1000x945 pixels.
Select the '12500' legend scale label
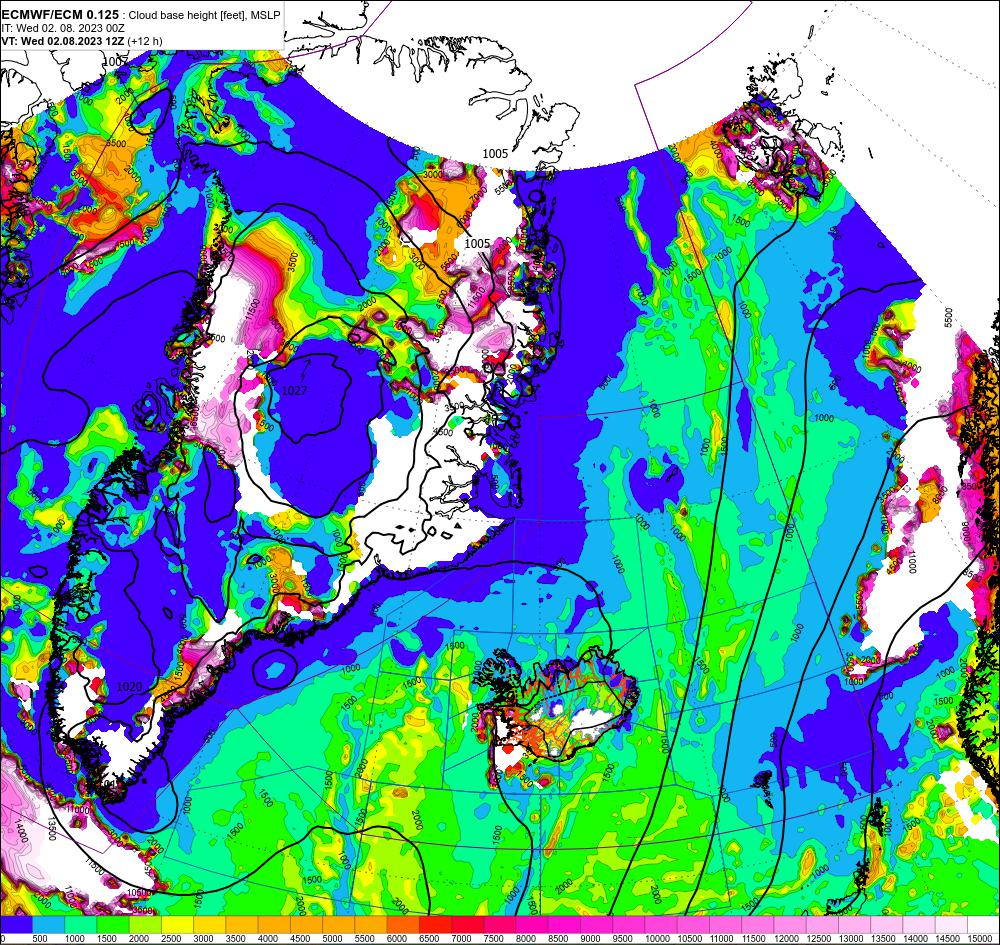click(x=818, y=939)
